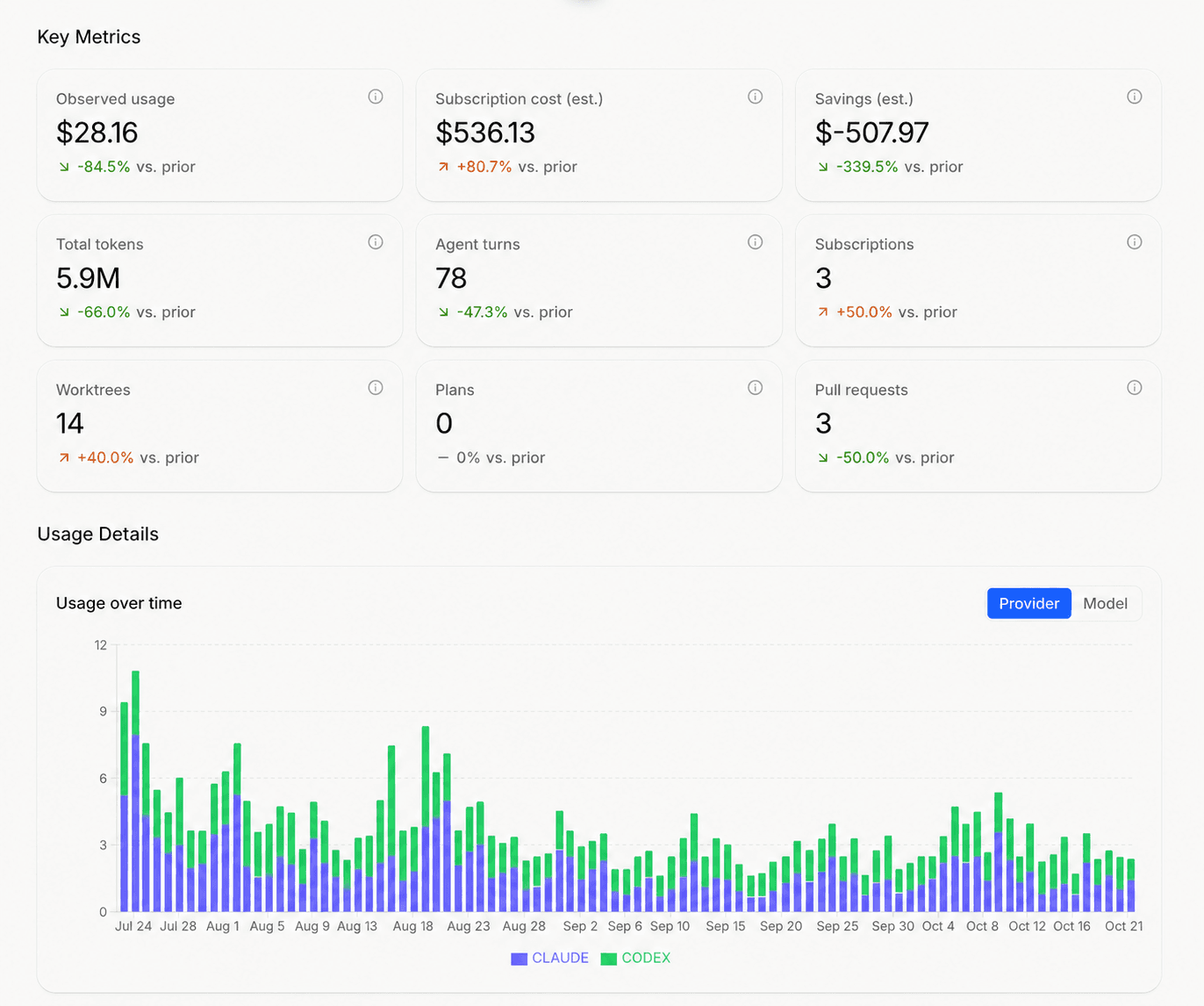
Task: Click the Aug 1 axis label
Action: pos(223,926)
